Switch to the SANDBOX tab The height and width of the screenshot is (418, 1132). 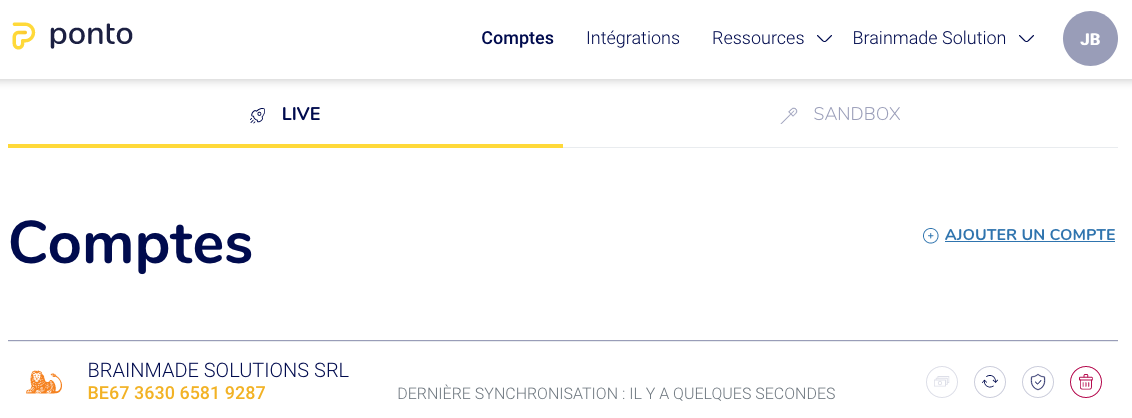pos(840,114)
